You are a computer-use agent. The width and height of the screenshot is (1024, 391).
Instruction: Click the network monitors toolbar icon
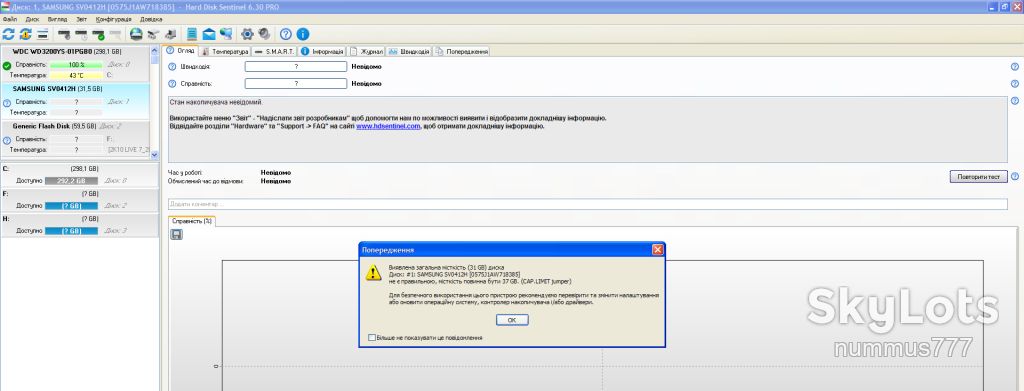coord(226,34)
